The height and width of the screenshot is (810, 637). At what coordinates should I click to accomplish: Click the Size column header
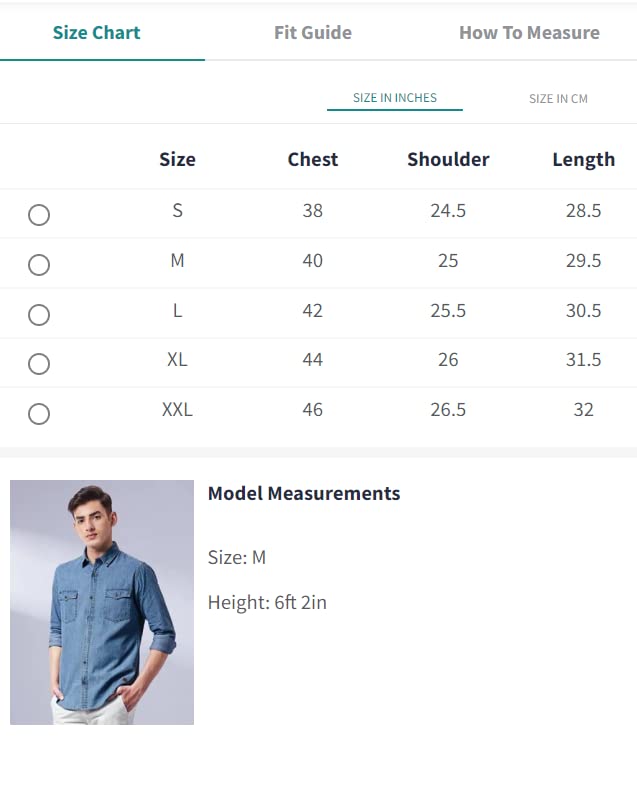coord(177,159)
